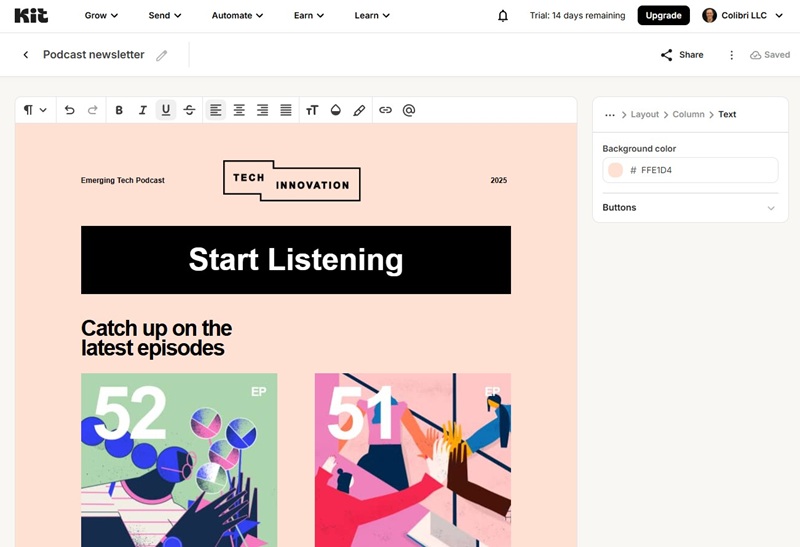800x547 pixels.
Task: Edit the Podcast newsletter name with pencil icon
Action: [x=162, y=55]
